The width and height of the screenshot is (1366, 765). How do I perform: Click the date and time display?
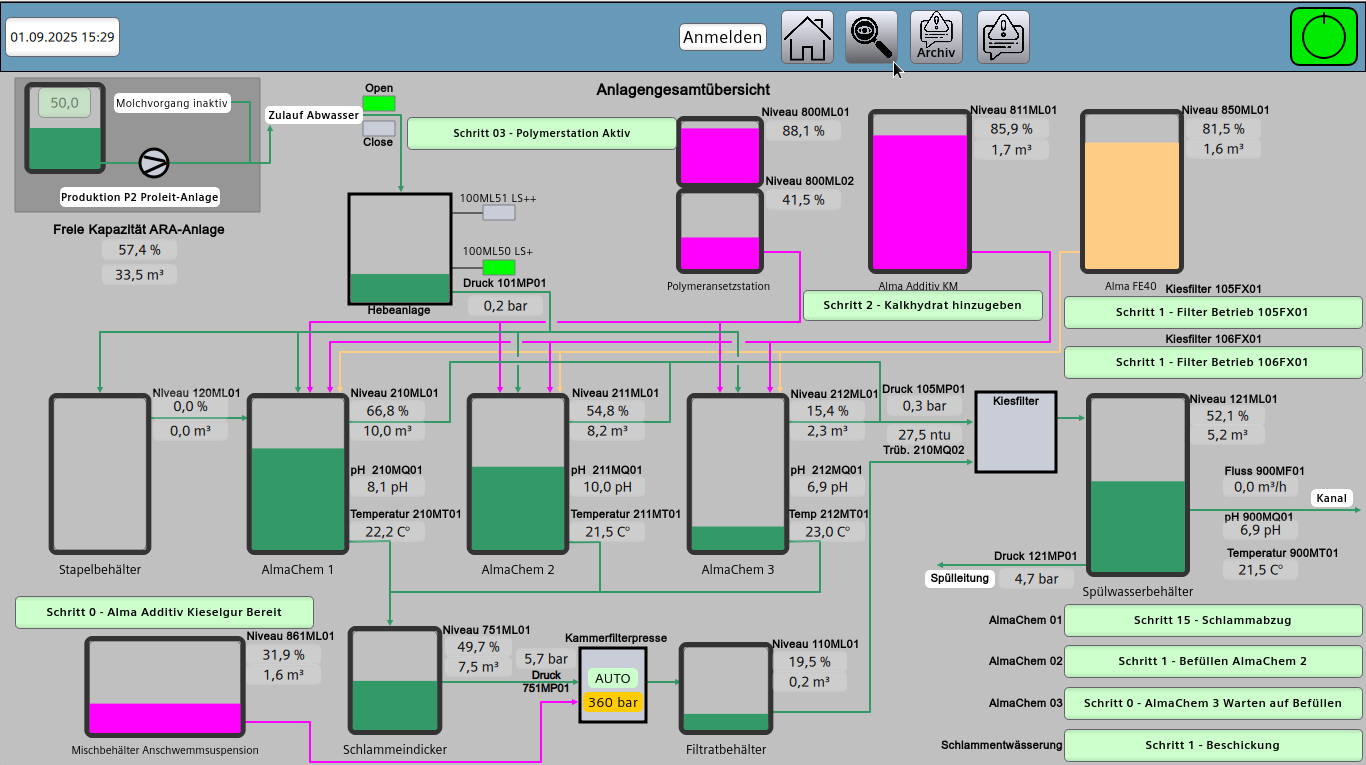click(x=63, y=37)
